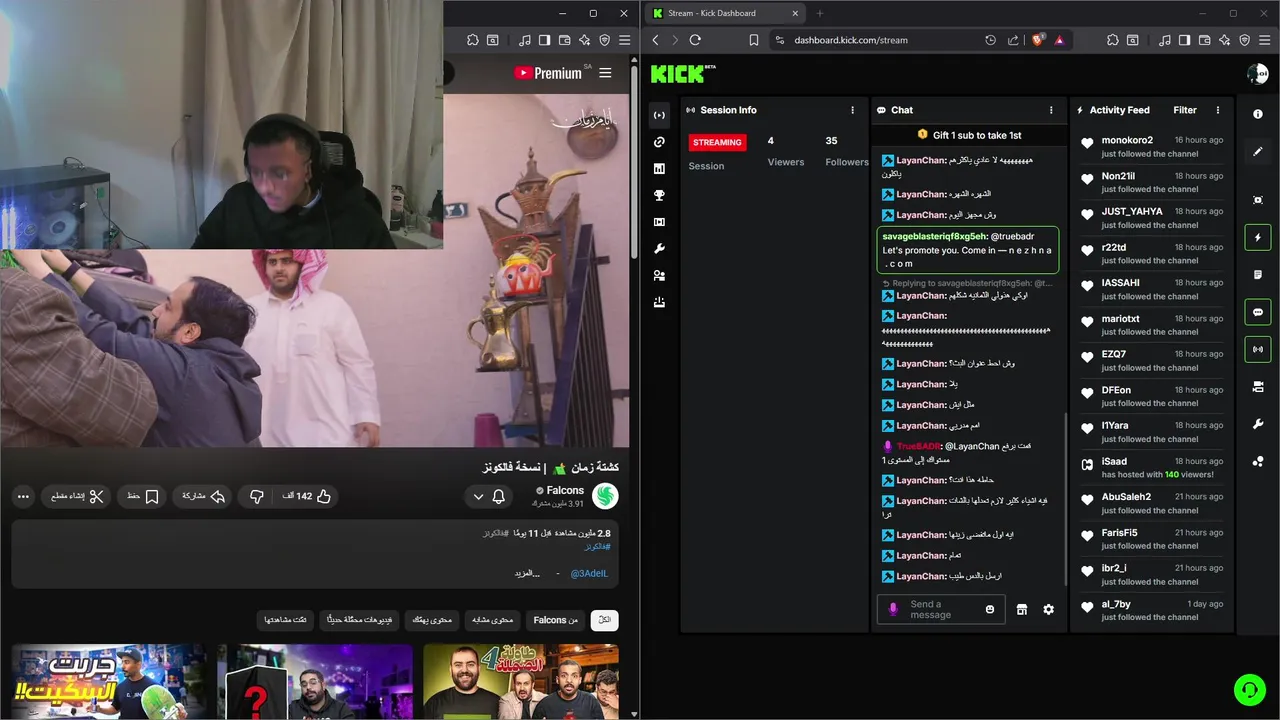Open the green headset support button
This screenshot has height=720, width=1280.
(x=1249, y=690)
